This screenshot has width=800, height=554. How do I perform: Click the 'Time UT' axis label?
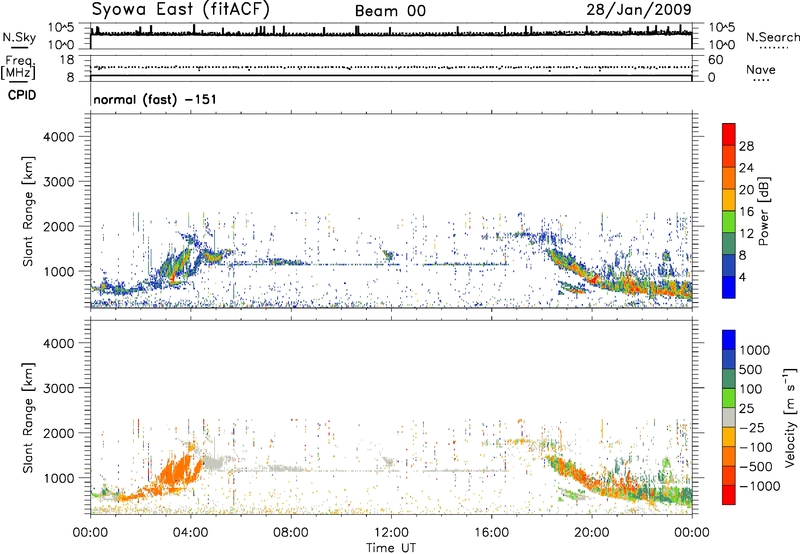391,548
